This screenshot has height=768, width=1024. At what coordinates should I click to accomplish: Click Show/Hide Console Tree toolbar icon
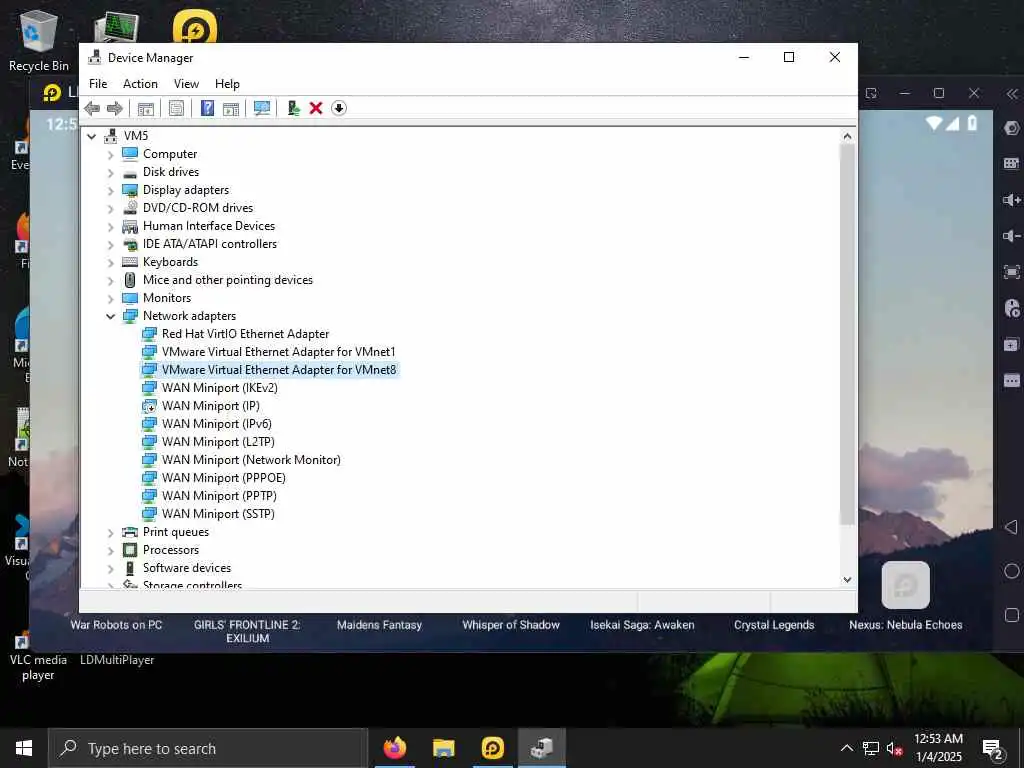[146, 108]
